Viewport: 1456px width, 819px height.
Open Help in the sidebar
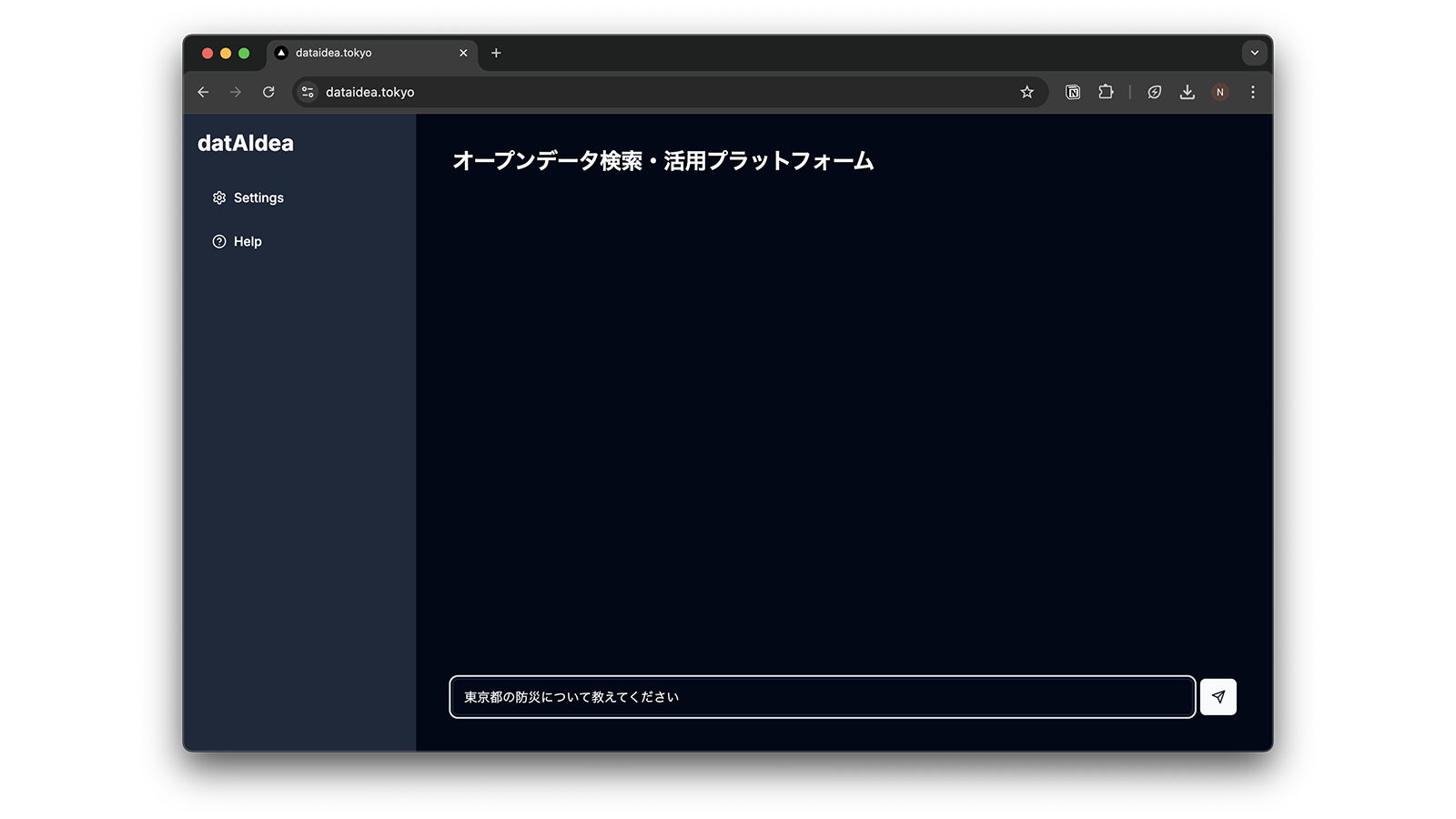(237, 241)
